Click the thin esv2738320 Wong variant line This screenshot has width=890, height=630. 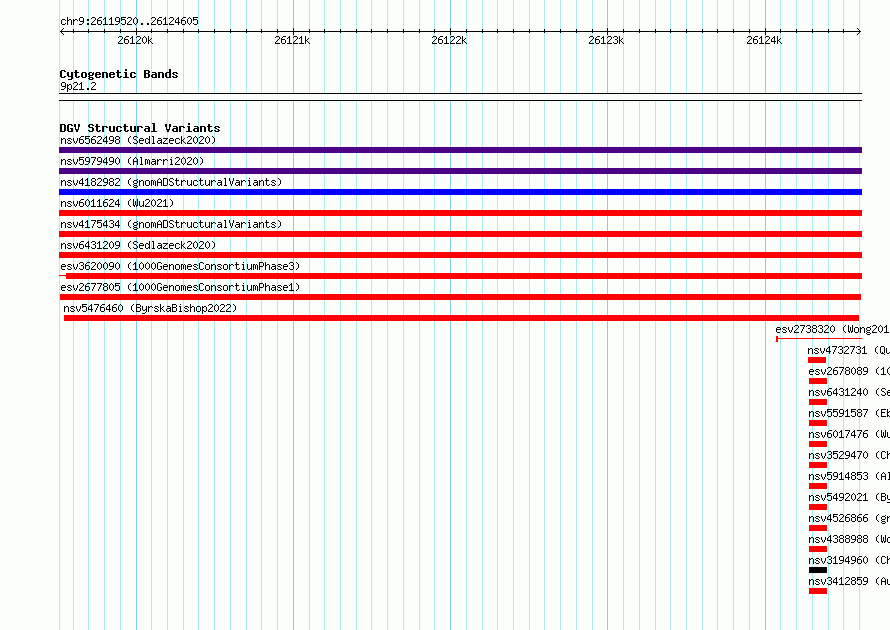819,339
